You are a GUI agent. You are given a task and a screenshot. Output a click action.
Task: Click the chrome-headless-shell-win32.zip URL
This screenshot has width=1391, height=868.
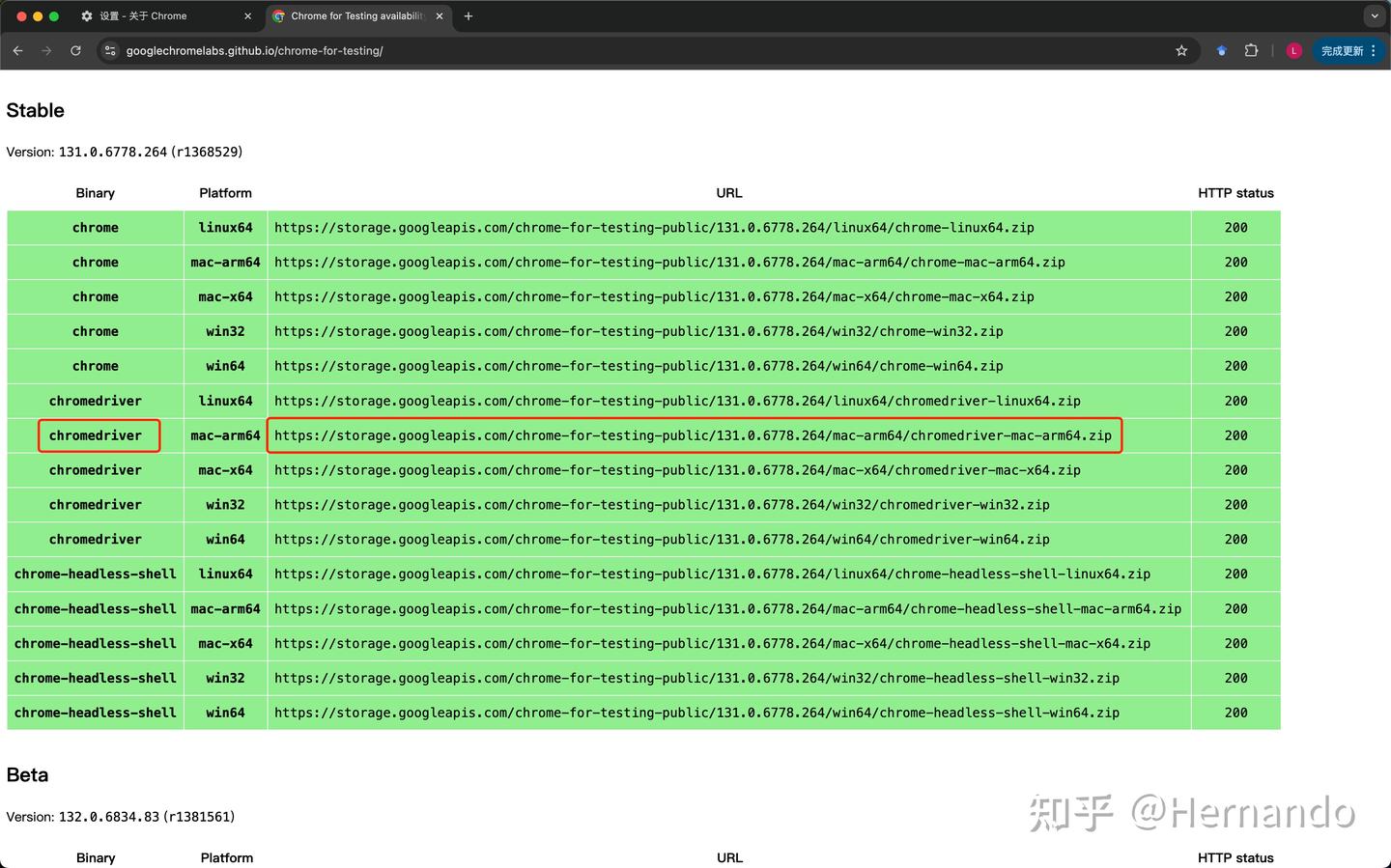tap(696, 679)
